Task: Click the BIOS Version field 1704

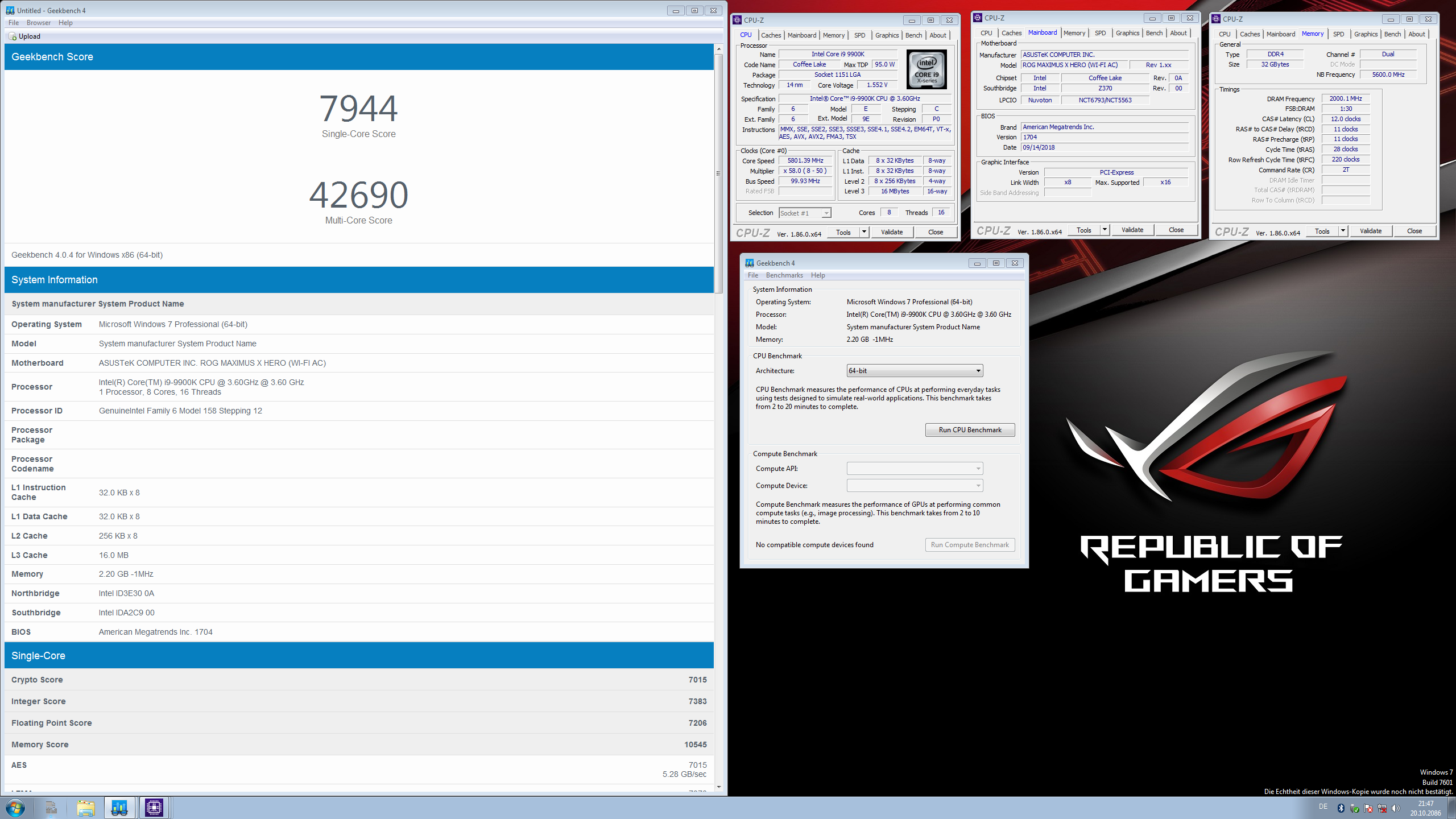Action: [x=1104, y=138]
